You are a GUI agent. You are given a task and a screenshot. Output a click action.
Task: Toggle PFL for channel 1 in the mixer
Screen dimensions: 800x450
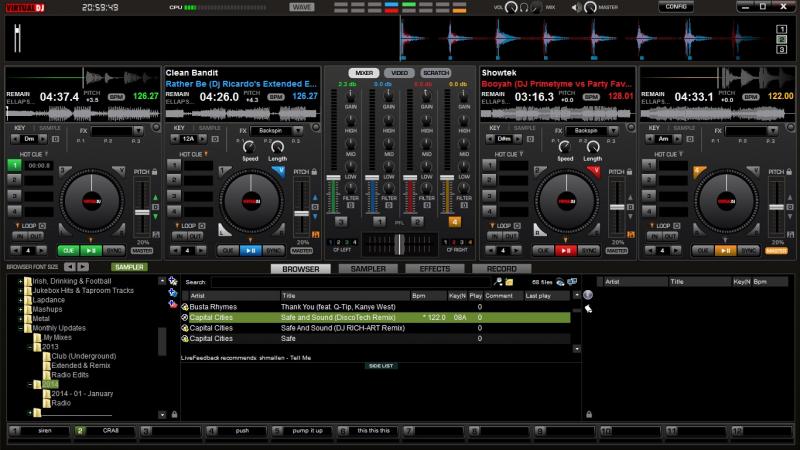click(x=379, y=221)
